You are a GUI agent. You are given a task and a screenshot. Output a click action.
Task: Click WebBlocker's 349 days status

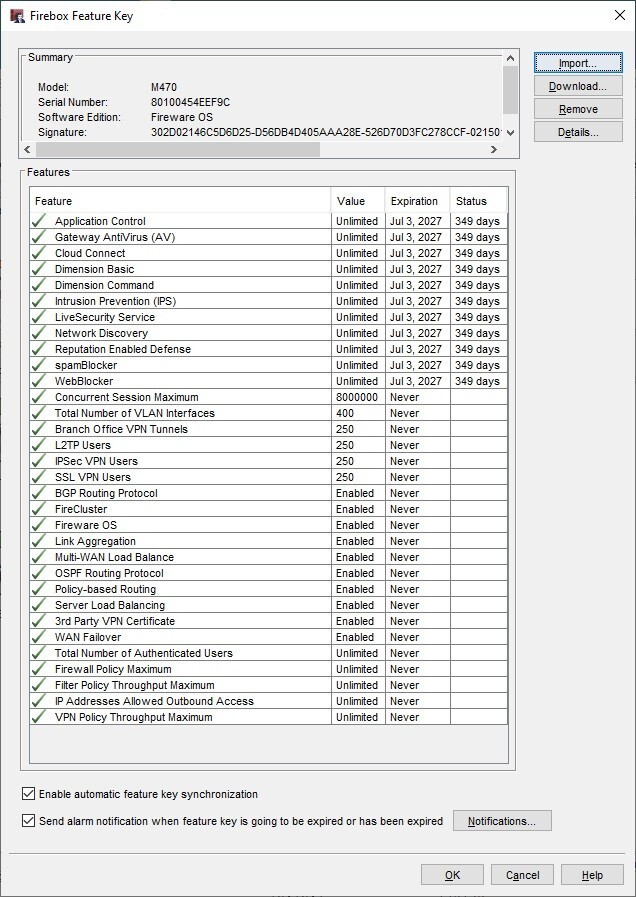coord(479,381)
